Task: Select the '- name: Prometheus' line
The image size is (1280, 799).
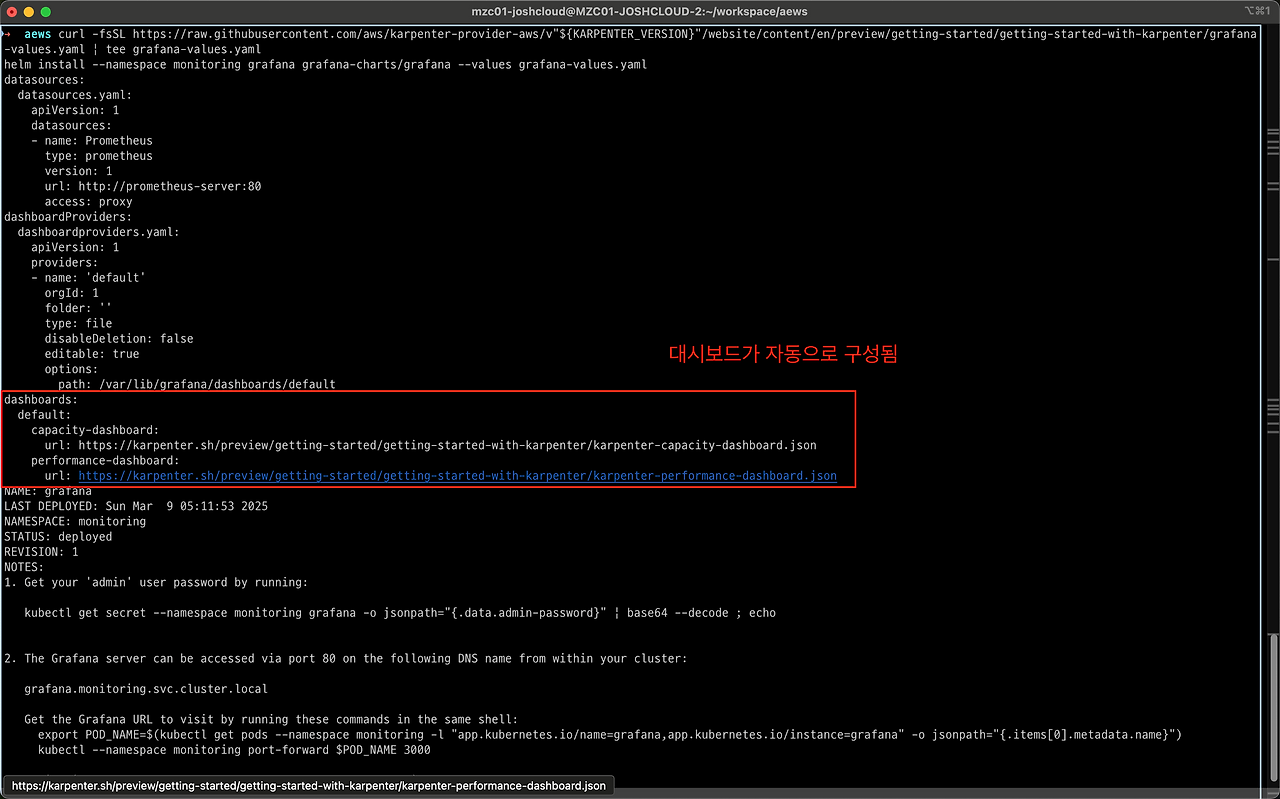Action: (x=91, y=140)
